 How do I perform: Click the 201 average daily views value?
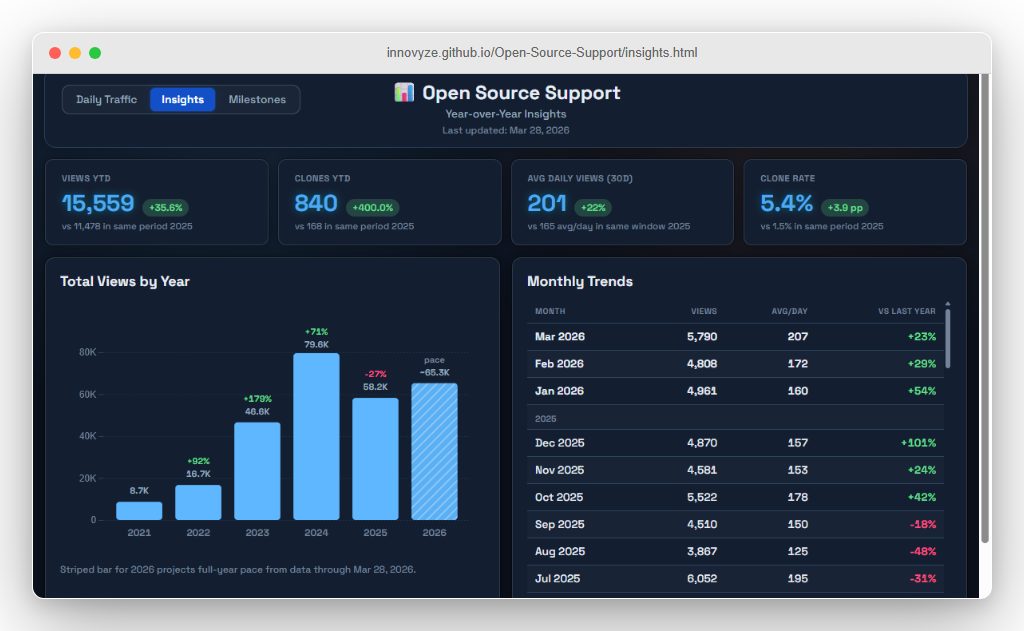pos(547,203)
